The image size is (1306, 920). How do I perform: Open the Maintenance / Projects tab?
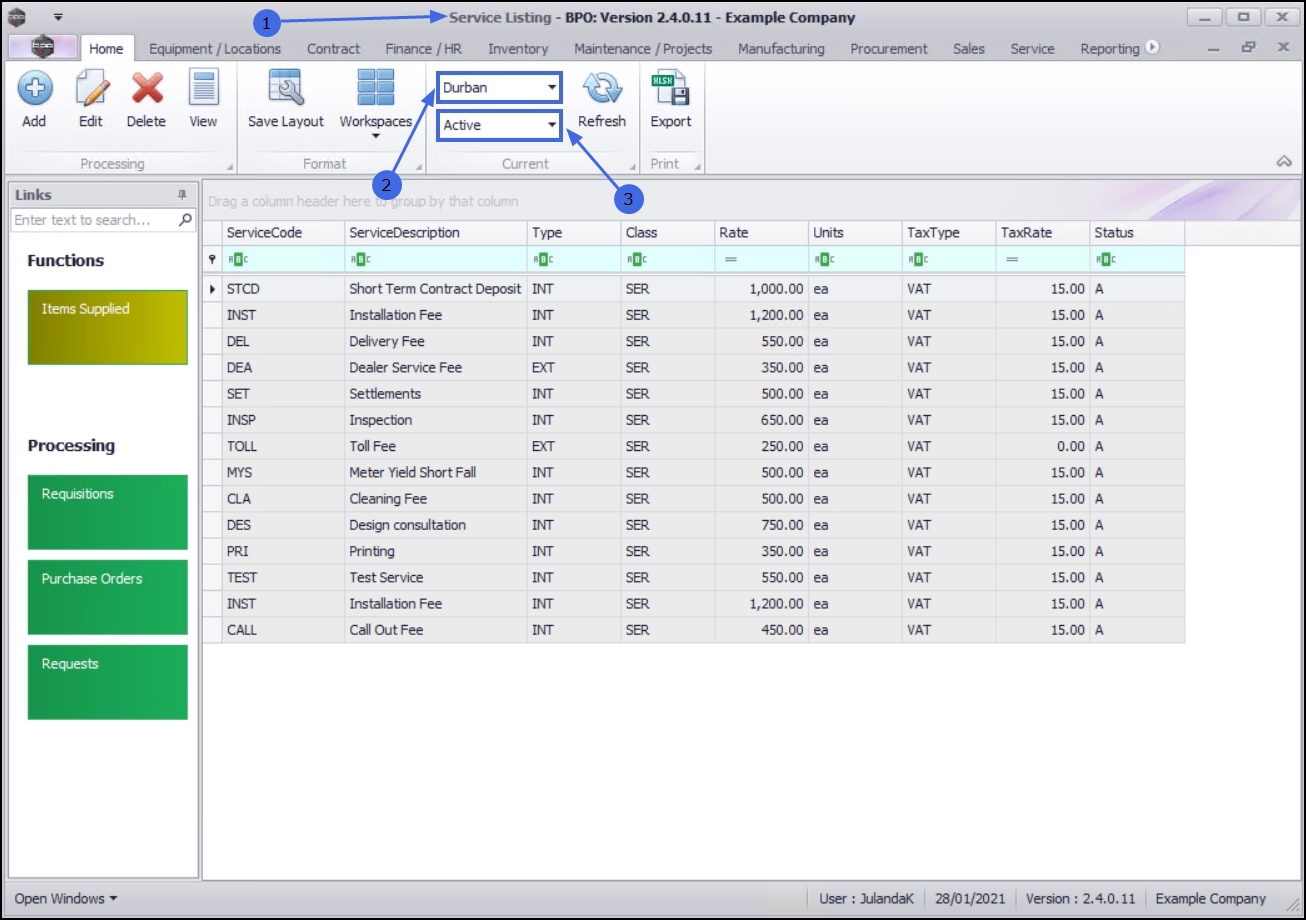pyautogui.click(x=643, y=48)
